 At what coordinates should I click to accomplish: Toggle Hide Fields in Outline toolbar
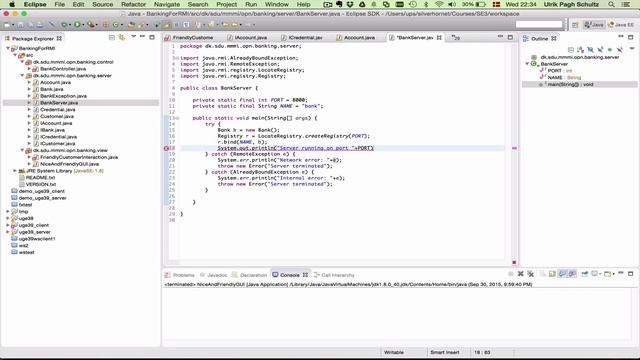tap(590, 50)
